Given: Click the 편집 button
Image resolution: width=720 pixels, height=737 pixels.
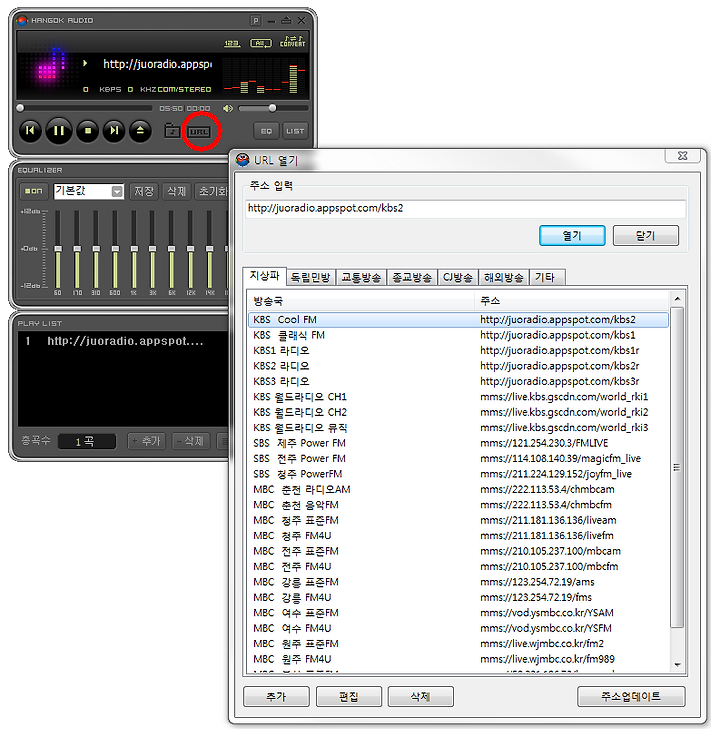Looking at the screenshot, I should pyautogui.click(x=349, y=697).
